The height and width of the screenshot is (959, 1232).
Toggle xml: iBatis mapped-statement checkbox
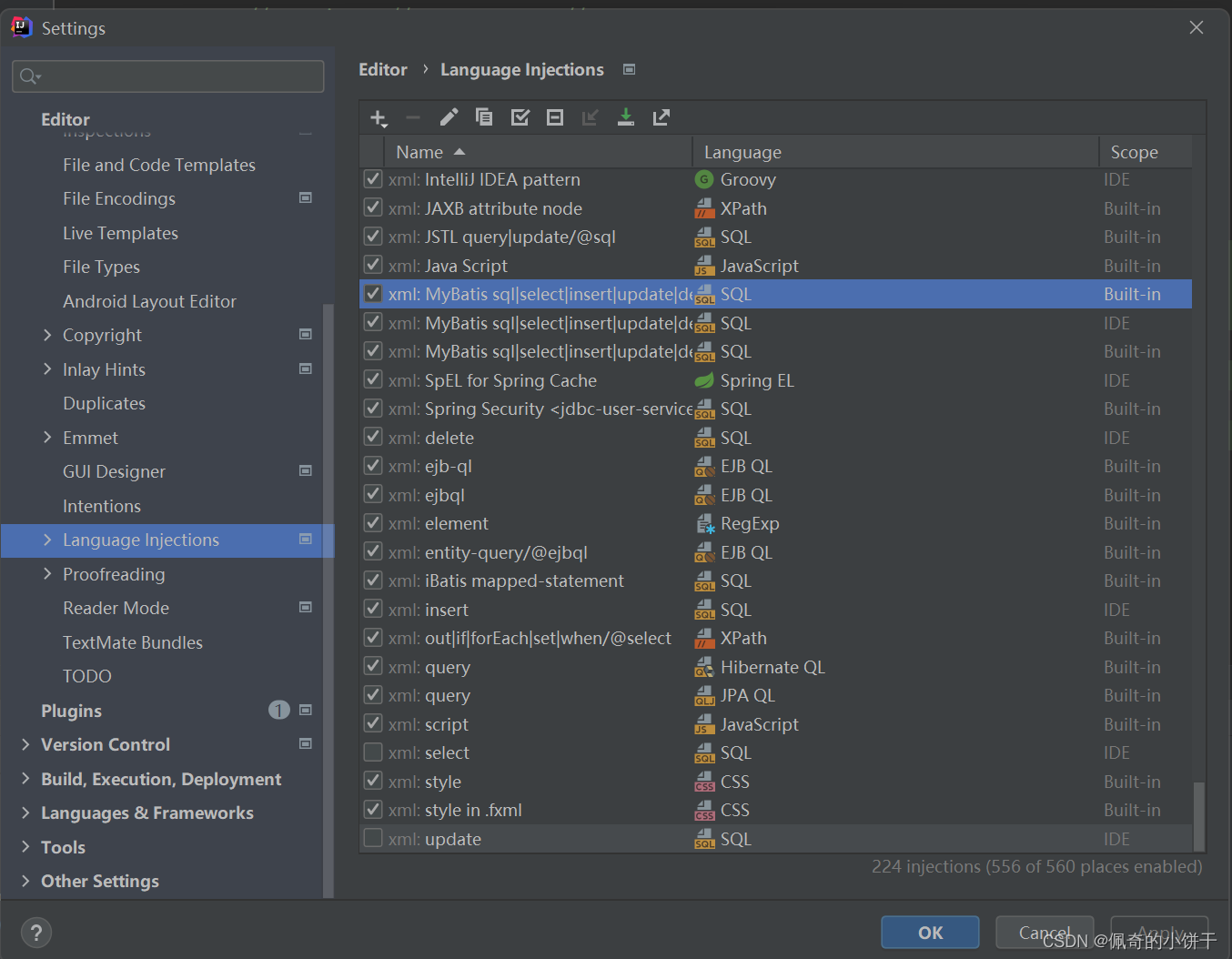click(373, 580)
